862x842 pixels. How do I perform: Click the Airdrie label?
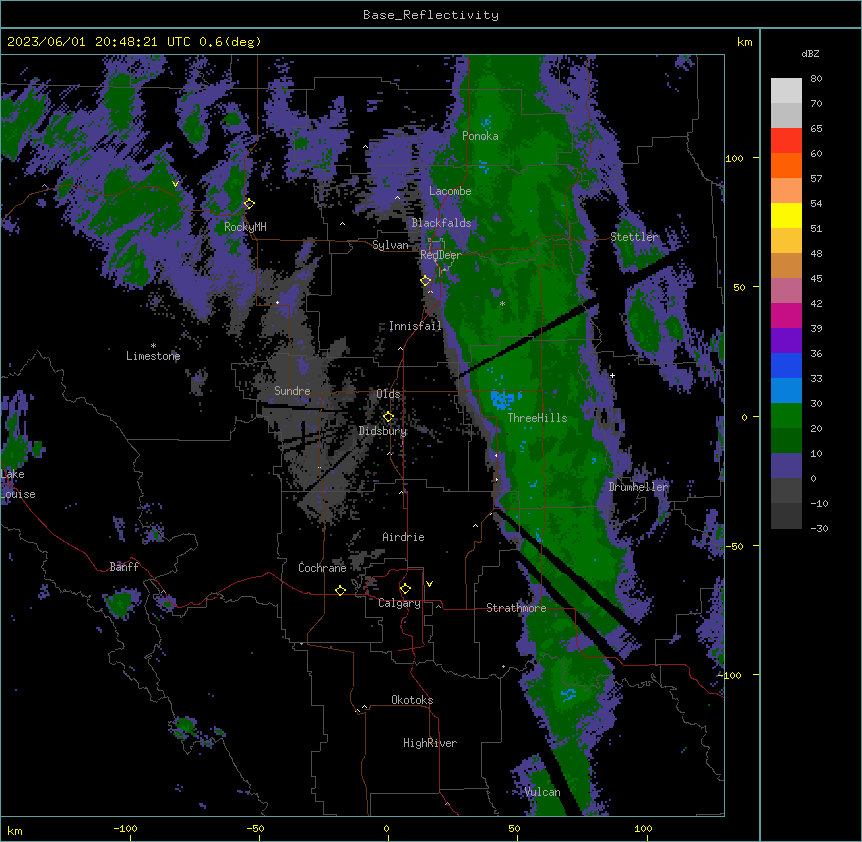[x=403, y=537]
